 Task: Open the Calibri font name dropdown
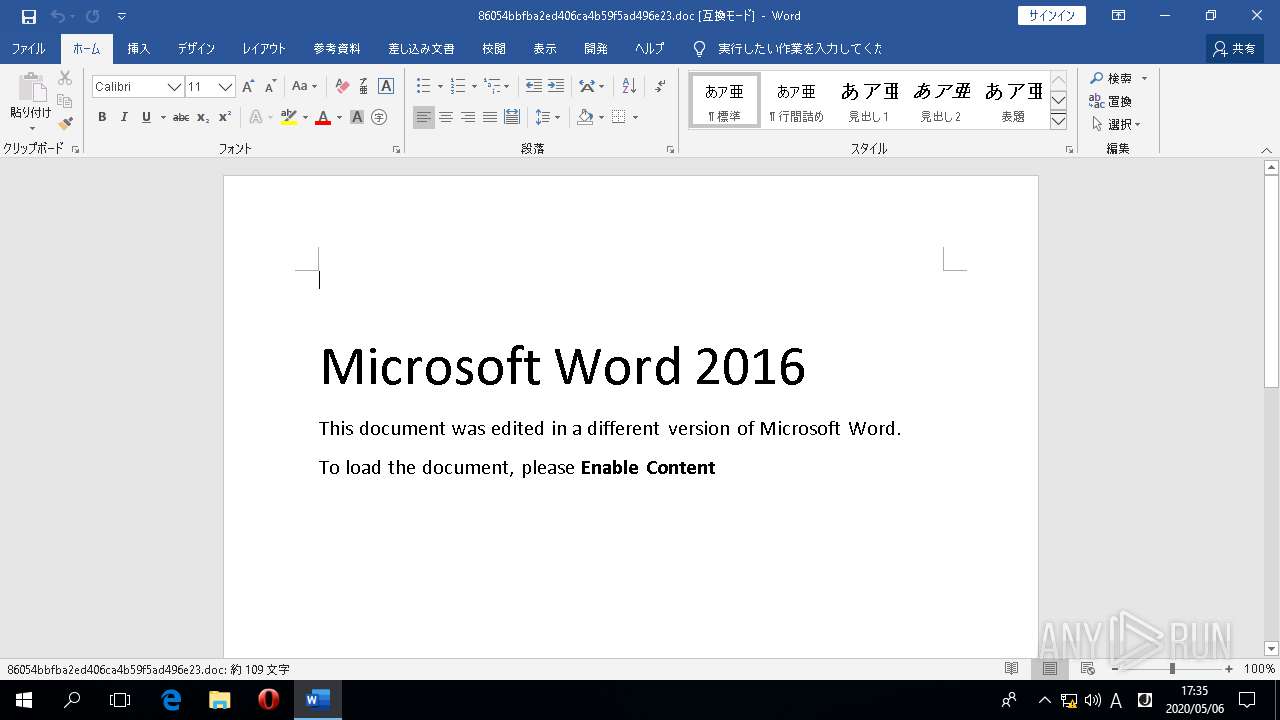[174, 87]
